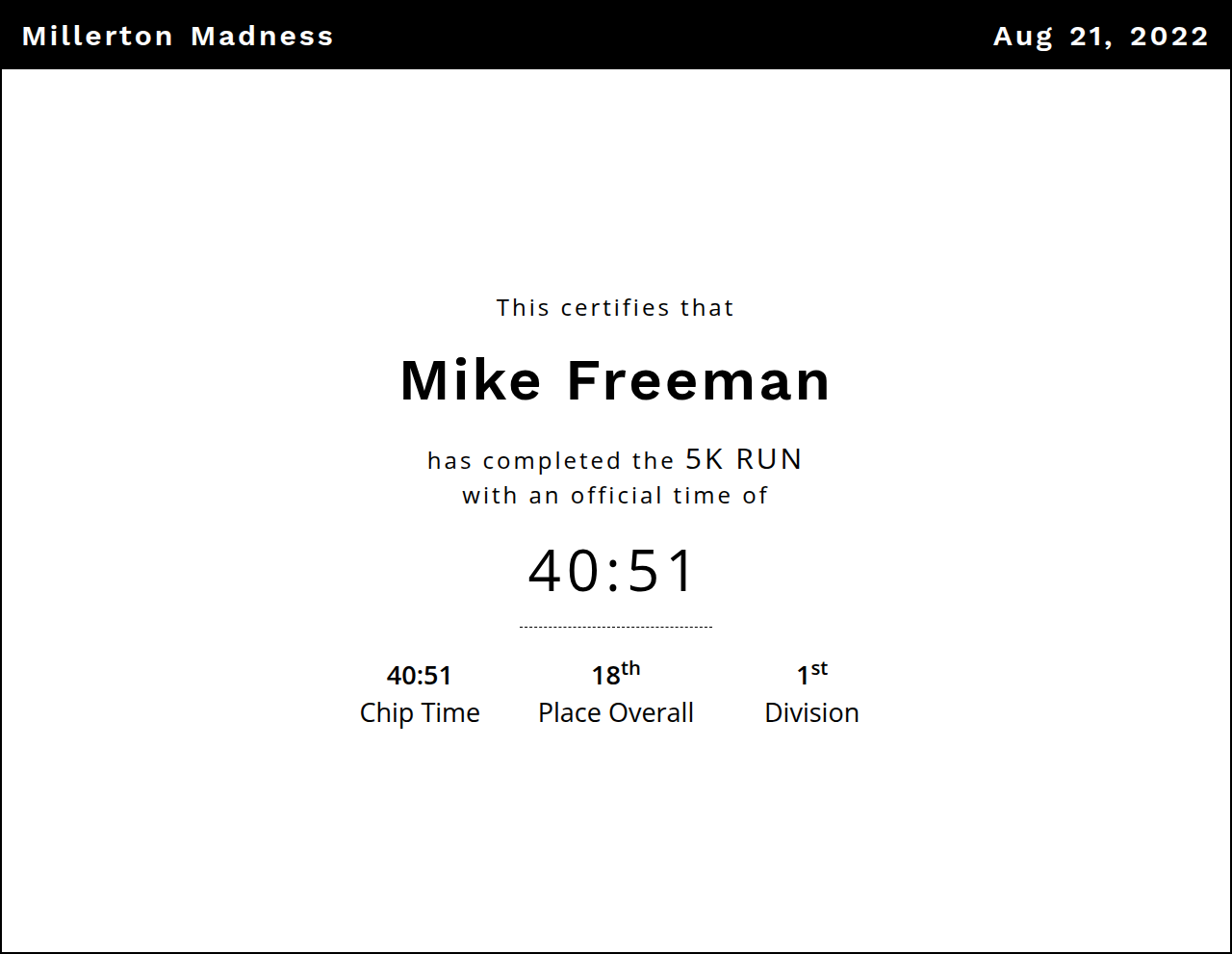Click the large 40:51 official time

pyautogui.click(x=612, y=570)
